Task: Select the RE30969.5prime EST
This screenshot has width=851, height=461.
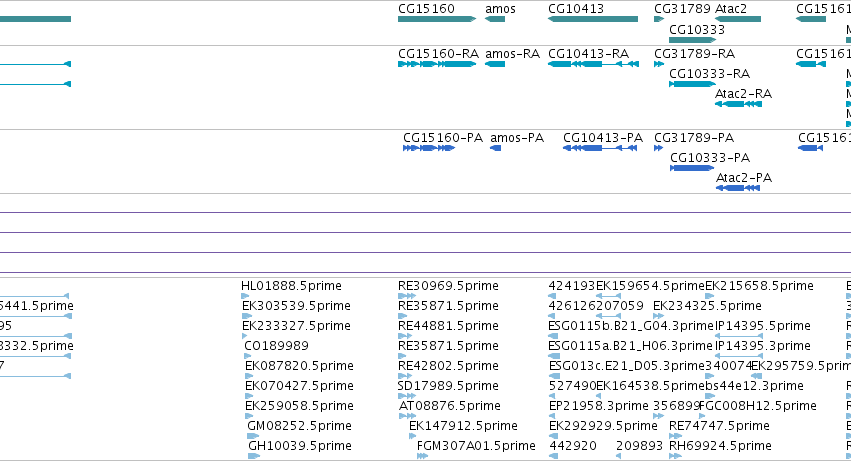Action: coord(448,286)
